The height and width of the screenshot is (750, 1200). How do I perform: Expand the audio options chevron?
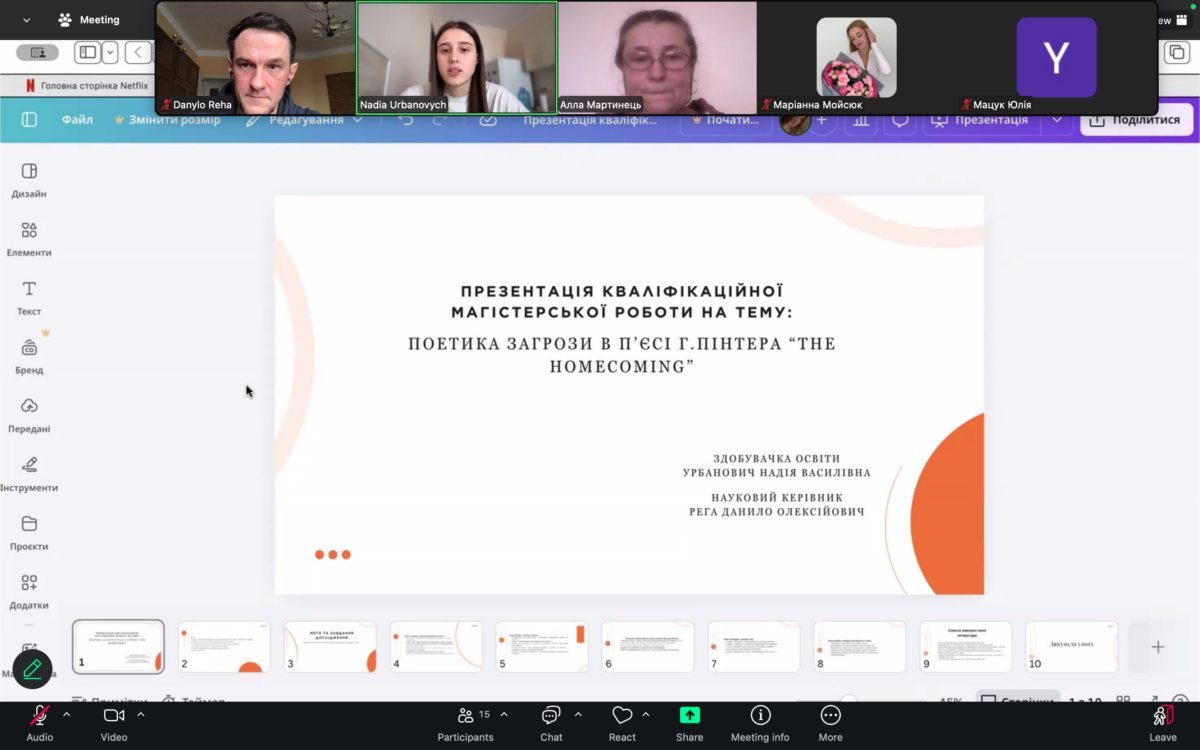(67, 715)
